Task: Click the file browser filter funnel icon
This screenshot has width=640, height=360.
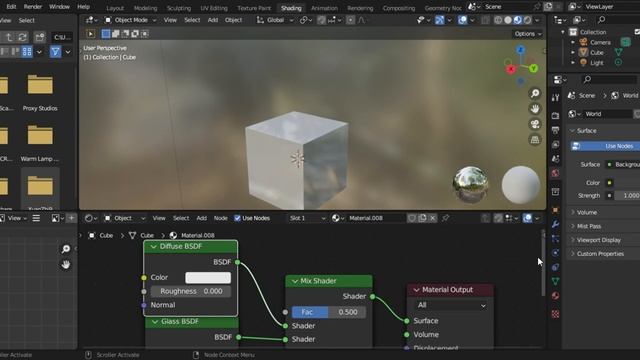Action: click(x=56, y=52)
